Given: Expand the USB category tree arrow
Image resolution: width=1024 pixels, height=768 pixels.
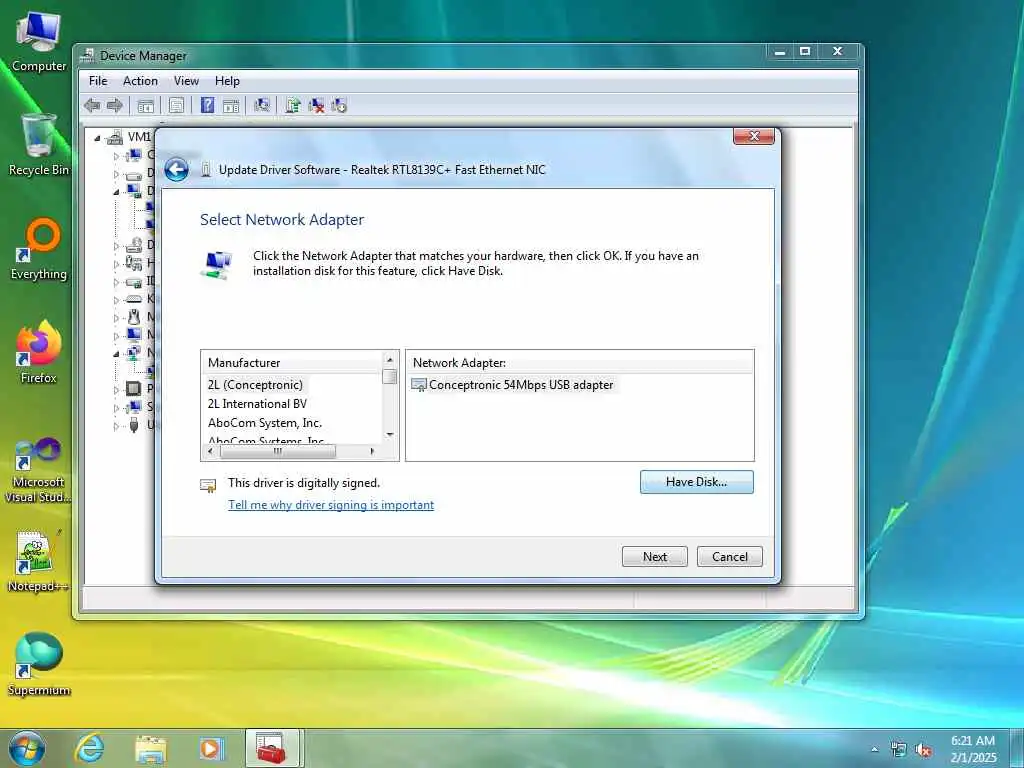Looking at the screenshot, I should click(x=116, y=426).
